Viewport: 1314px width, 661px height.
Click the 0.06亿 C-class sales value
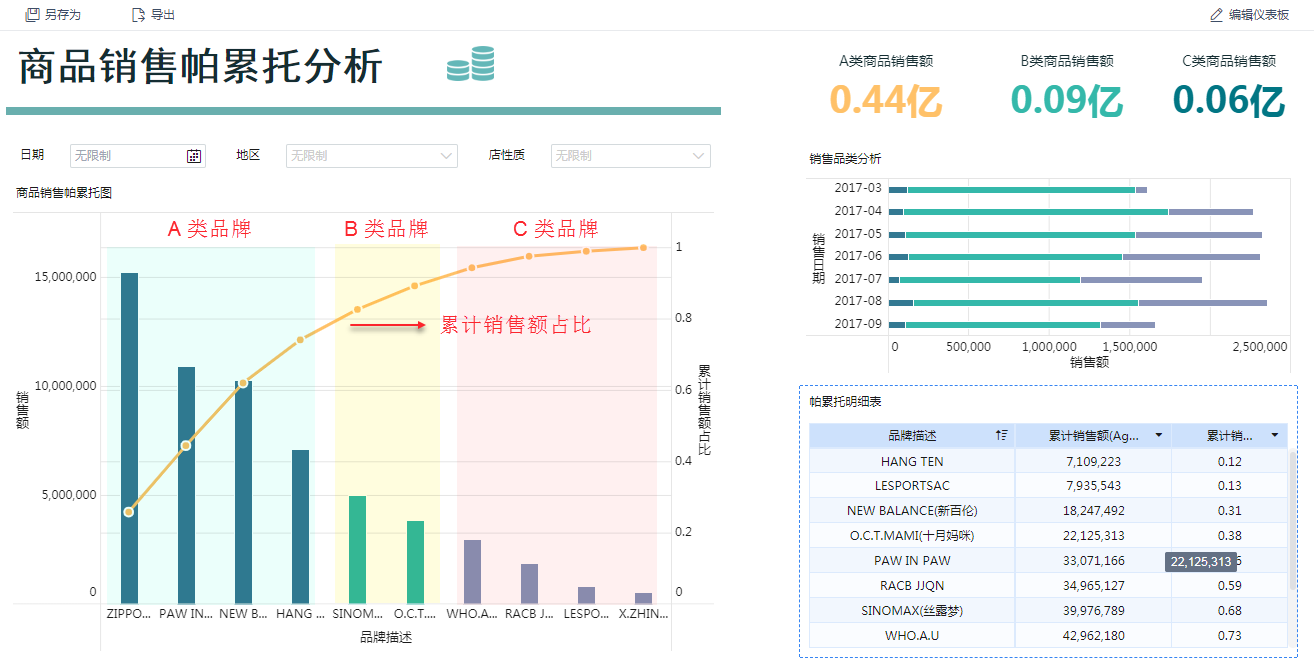(x=1228, y=101)
